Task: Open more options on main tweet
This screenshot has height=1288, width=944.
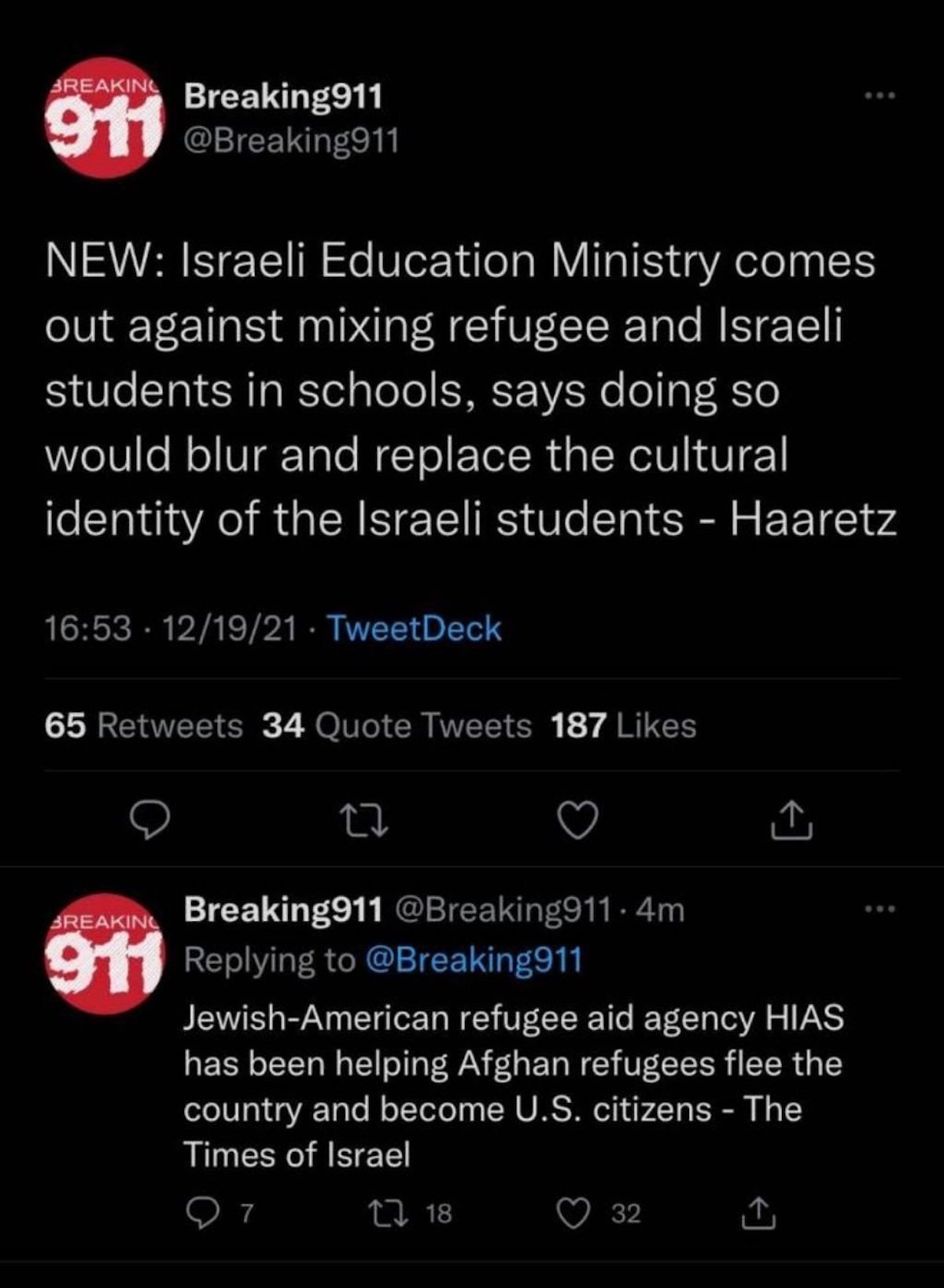Action: [x=879, y=97]
